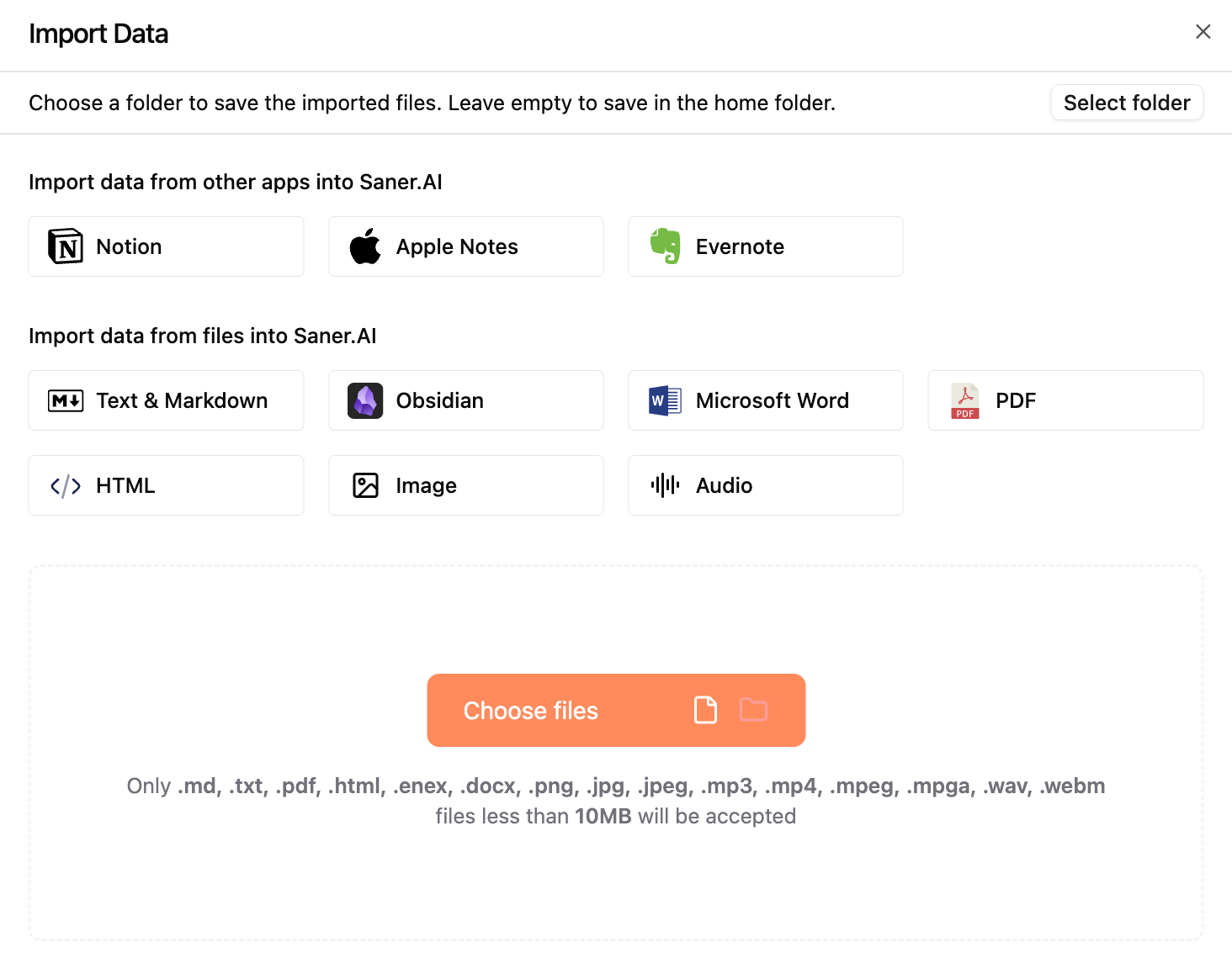The image size is (1232, 974).
Task: Select the red PDF document icon
Action: click(x=965, y=400)
